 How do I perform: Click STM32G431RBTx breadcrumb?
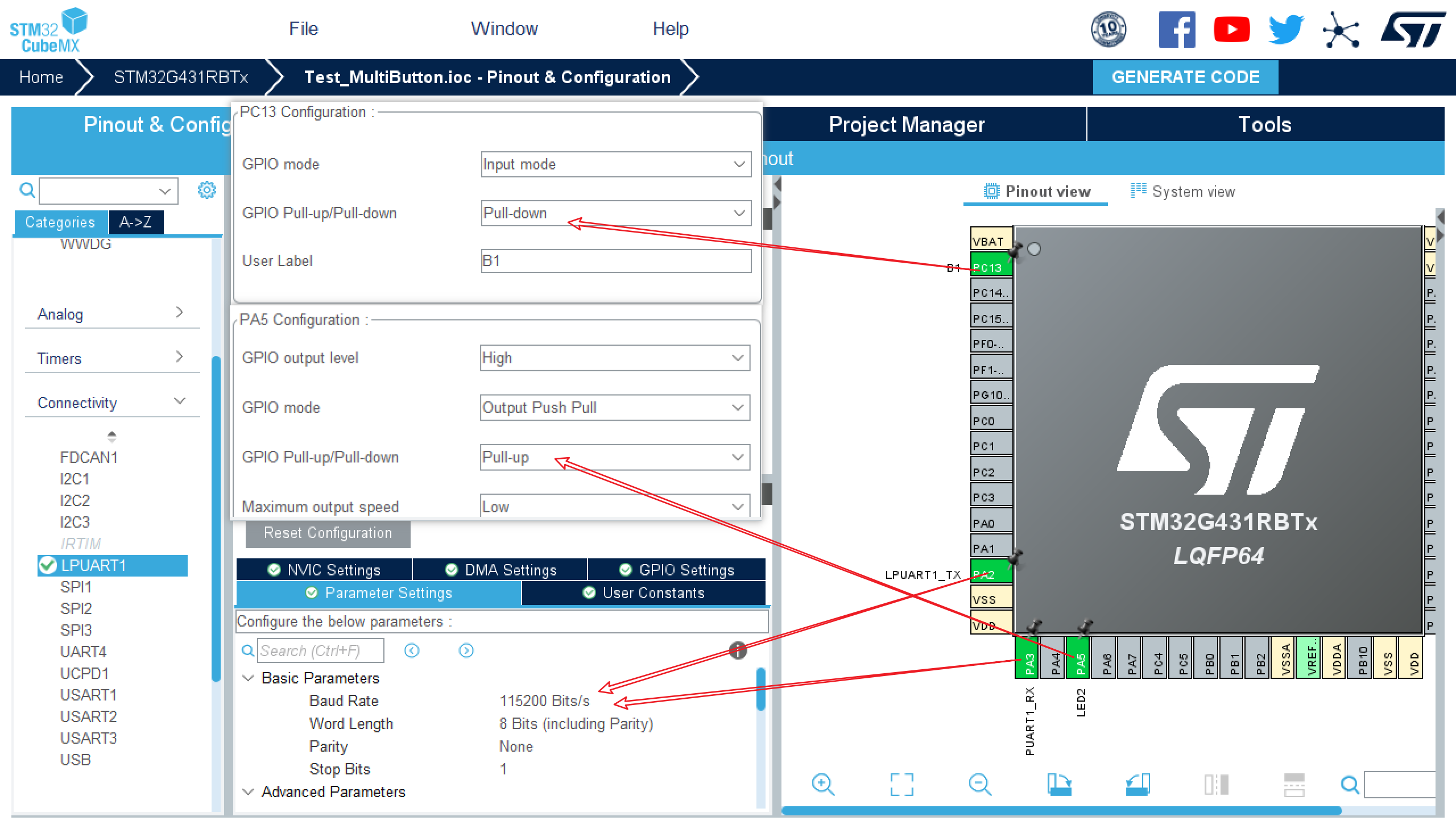(x=180, y=77)
